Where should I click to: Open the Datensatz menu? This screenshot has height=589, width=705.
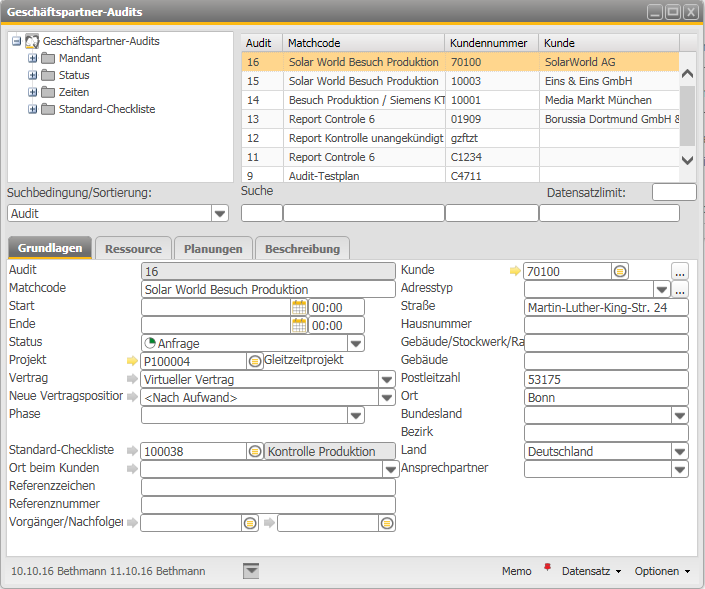coord(591,571)
